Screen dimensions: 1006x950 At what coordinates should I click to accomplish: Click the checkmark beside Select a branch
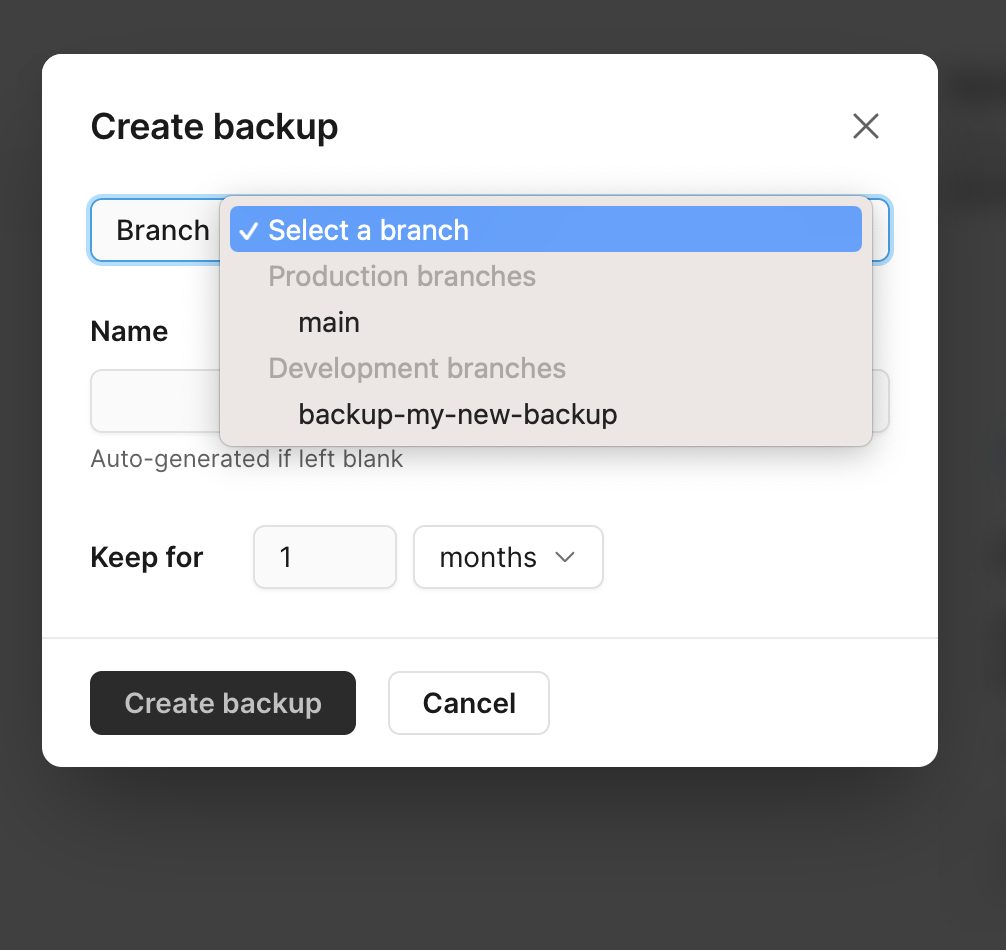point(249,230)
